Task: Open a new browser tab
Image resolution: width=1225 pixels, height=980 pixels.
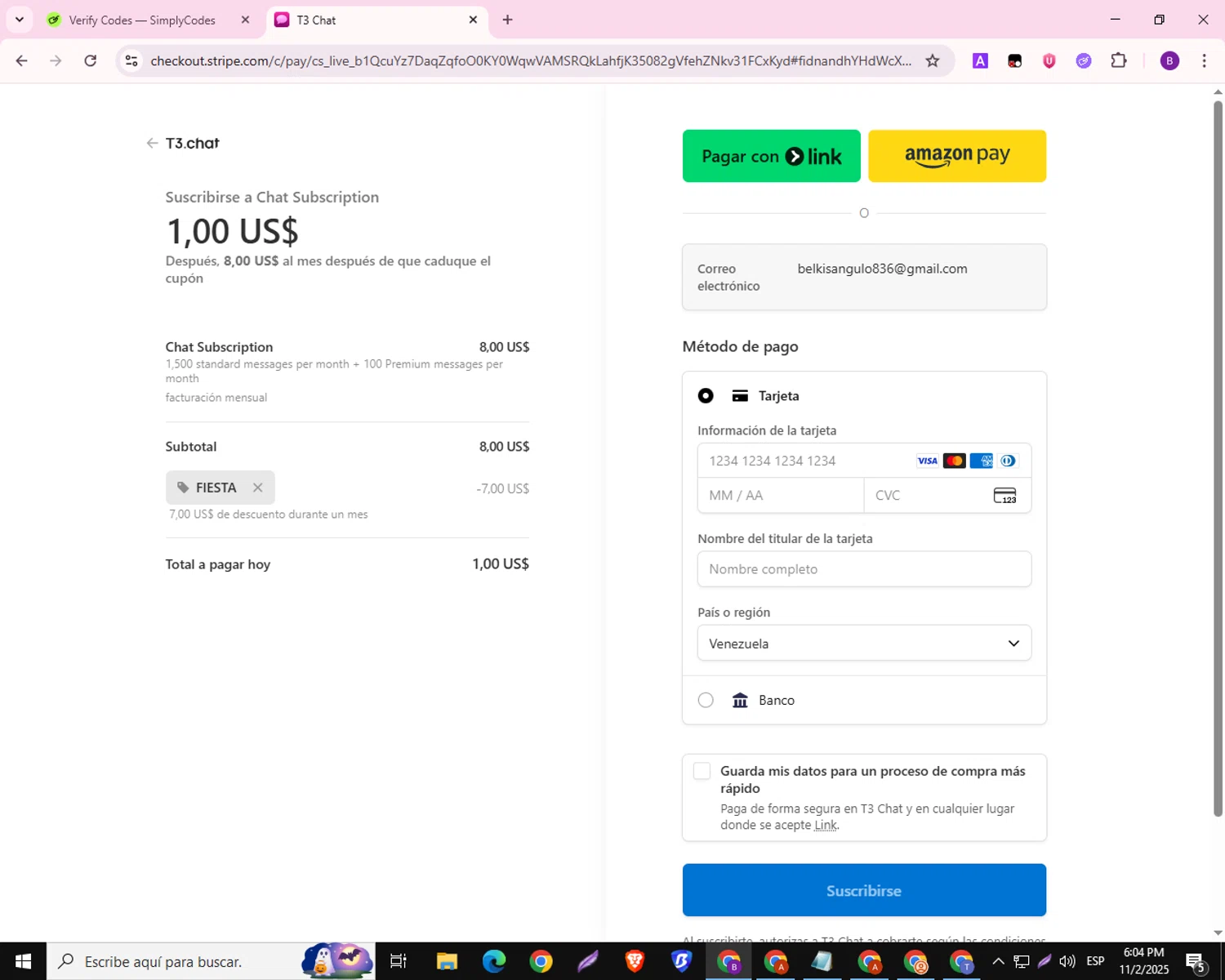Action: (x=507, y=20)
